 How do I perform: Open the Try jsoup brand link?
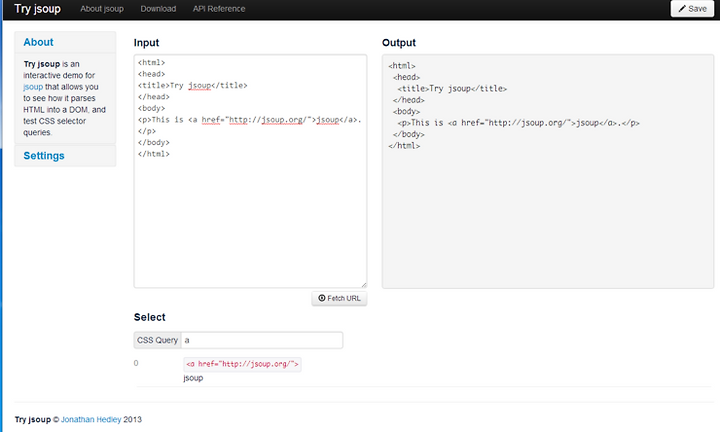37,9
